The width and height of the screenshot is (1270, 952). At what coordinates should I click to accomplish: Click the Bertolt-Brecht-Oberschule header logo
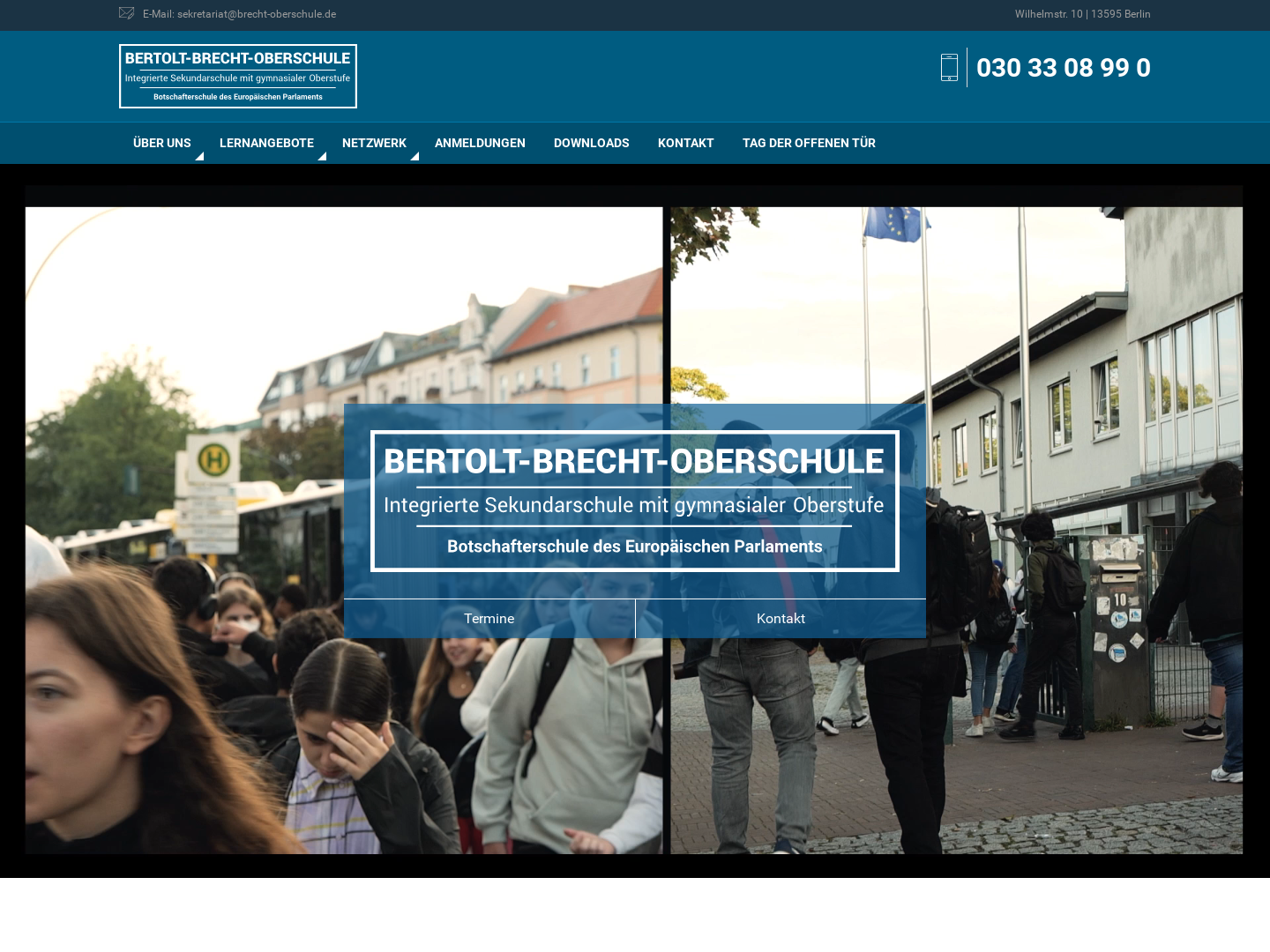point(238,77)
